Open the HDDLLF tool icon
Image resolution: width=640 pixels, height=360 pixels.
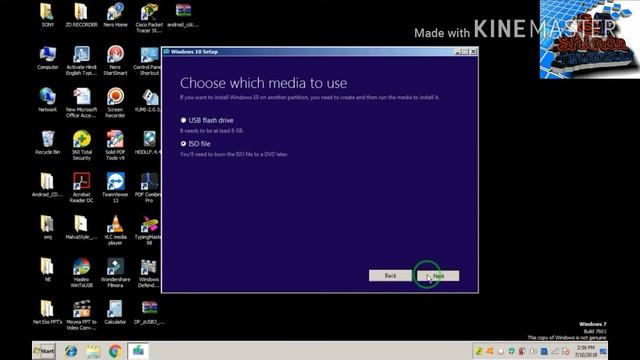pyautogui.click(x=148, y=142)
